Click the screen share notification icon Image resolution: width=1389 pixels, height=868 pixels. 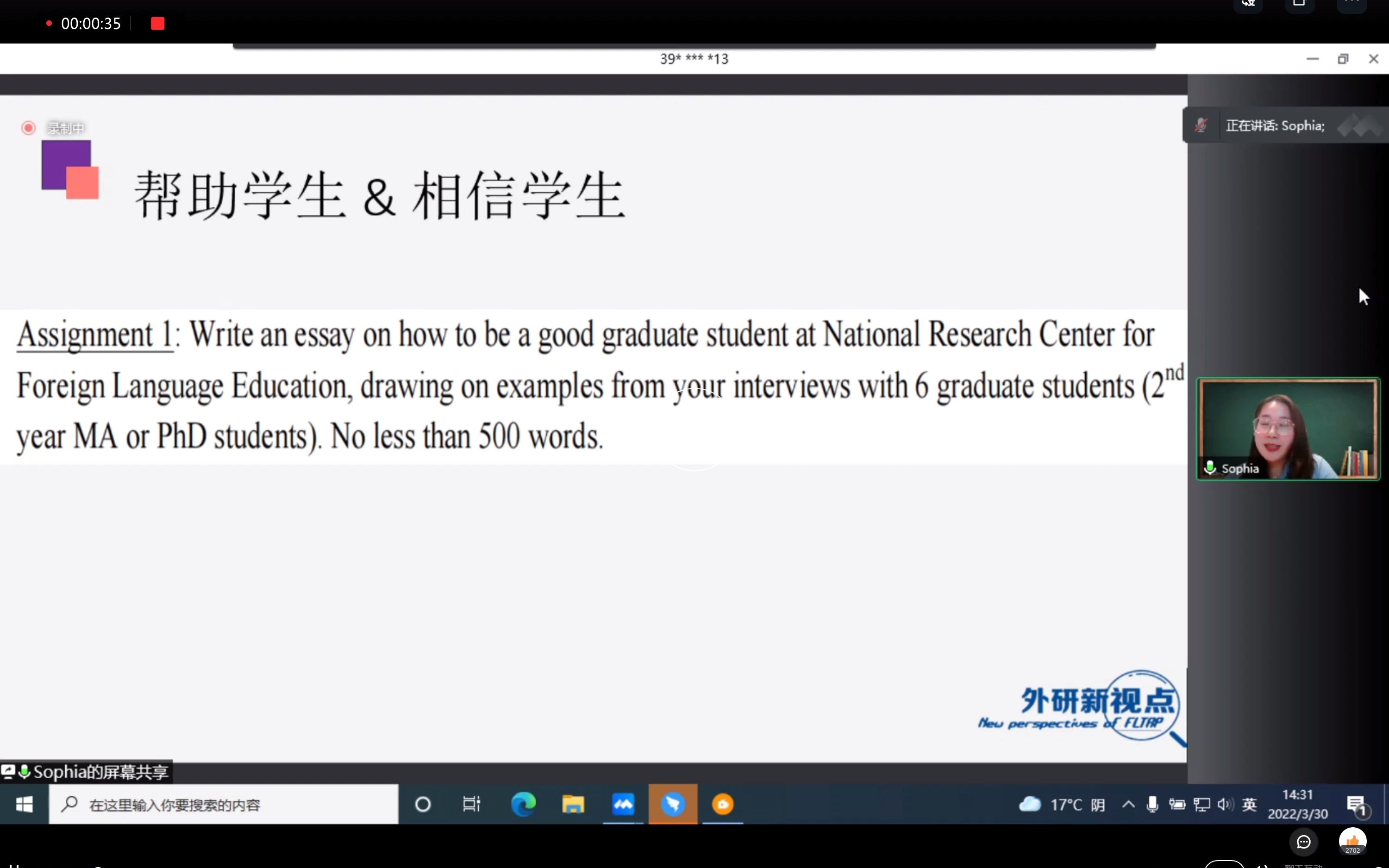(x=9, y=771)
